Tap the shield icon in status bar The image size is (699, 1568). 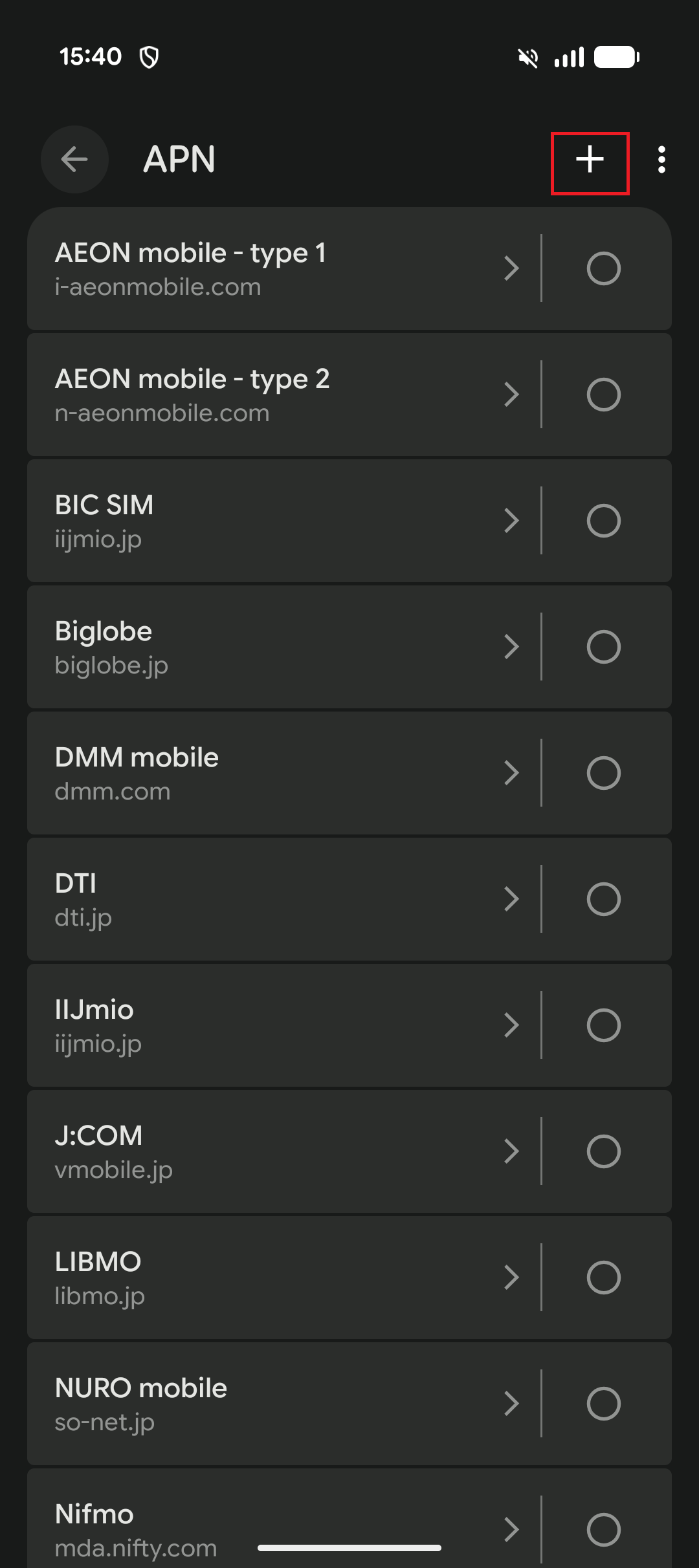150,58
